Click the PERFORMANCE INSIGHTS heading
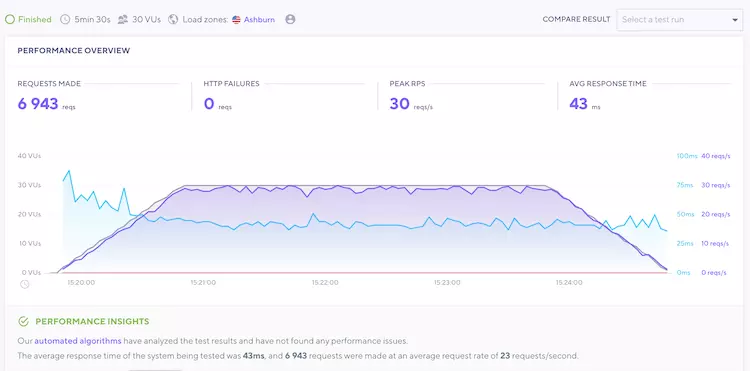 (x=92, y=321)
